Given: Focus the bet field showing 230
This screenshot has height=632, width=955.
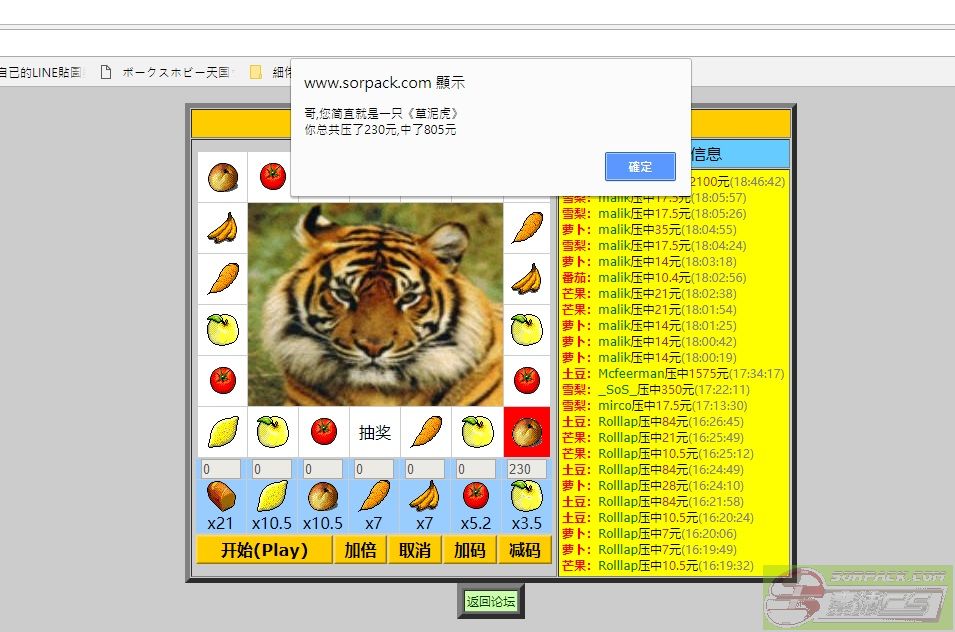Looking at the screenshot, I should pos(526,469).
